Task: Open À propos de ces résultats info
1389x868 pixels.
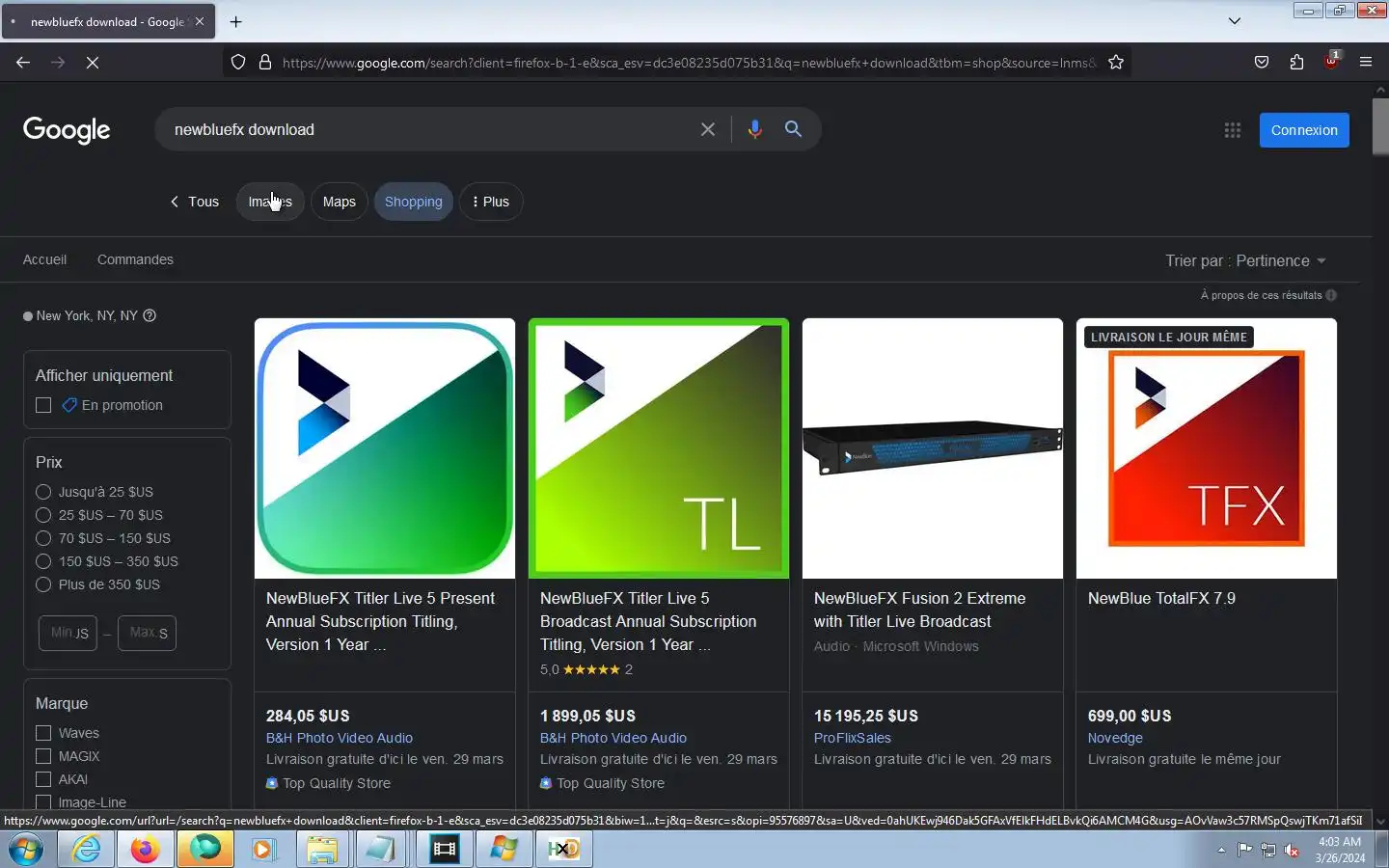Action: [x=1268, y=295]
